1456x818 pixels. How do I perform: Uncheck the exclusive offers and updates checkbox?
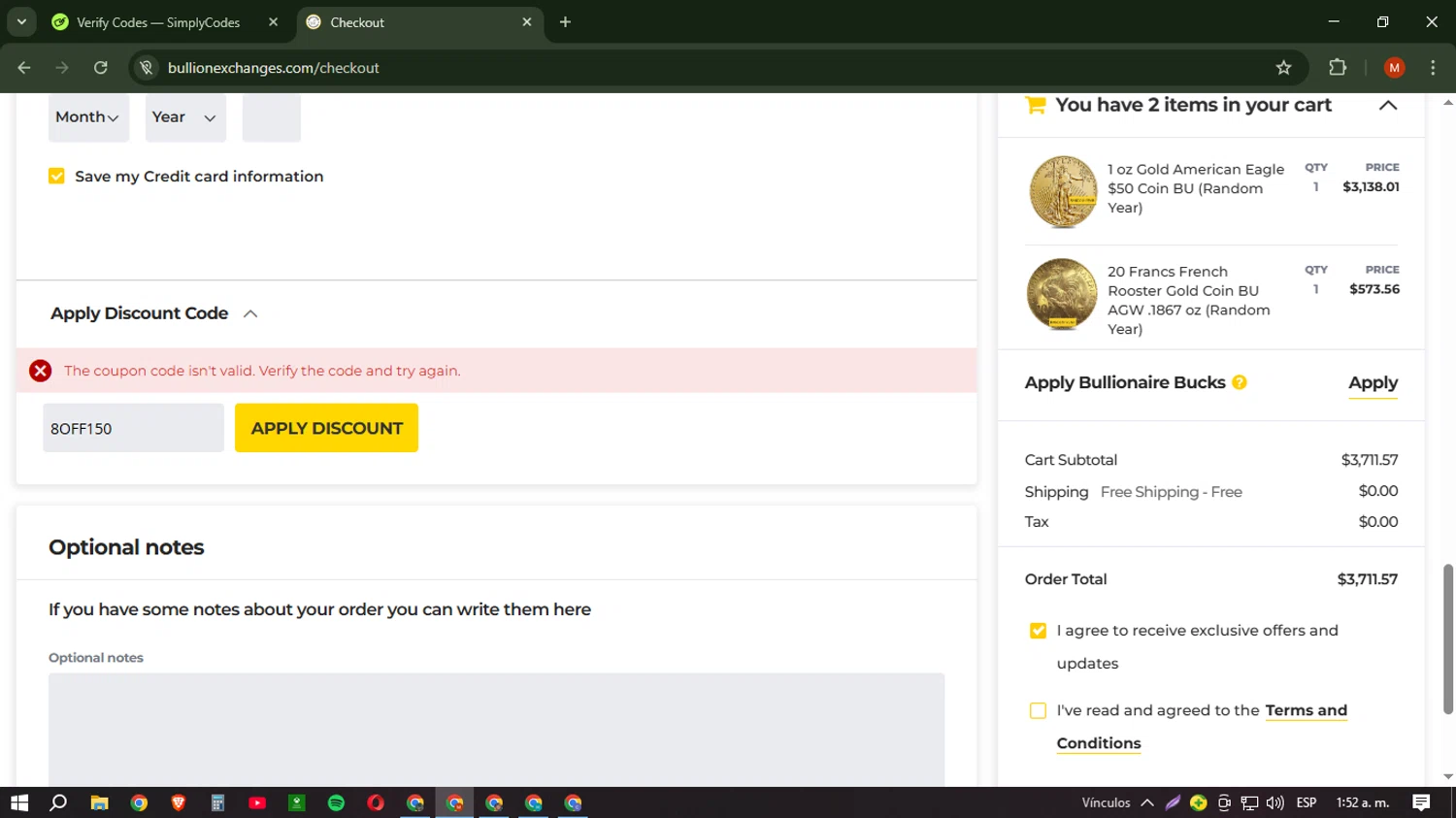click(1038, 631)
